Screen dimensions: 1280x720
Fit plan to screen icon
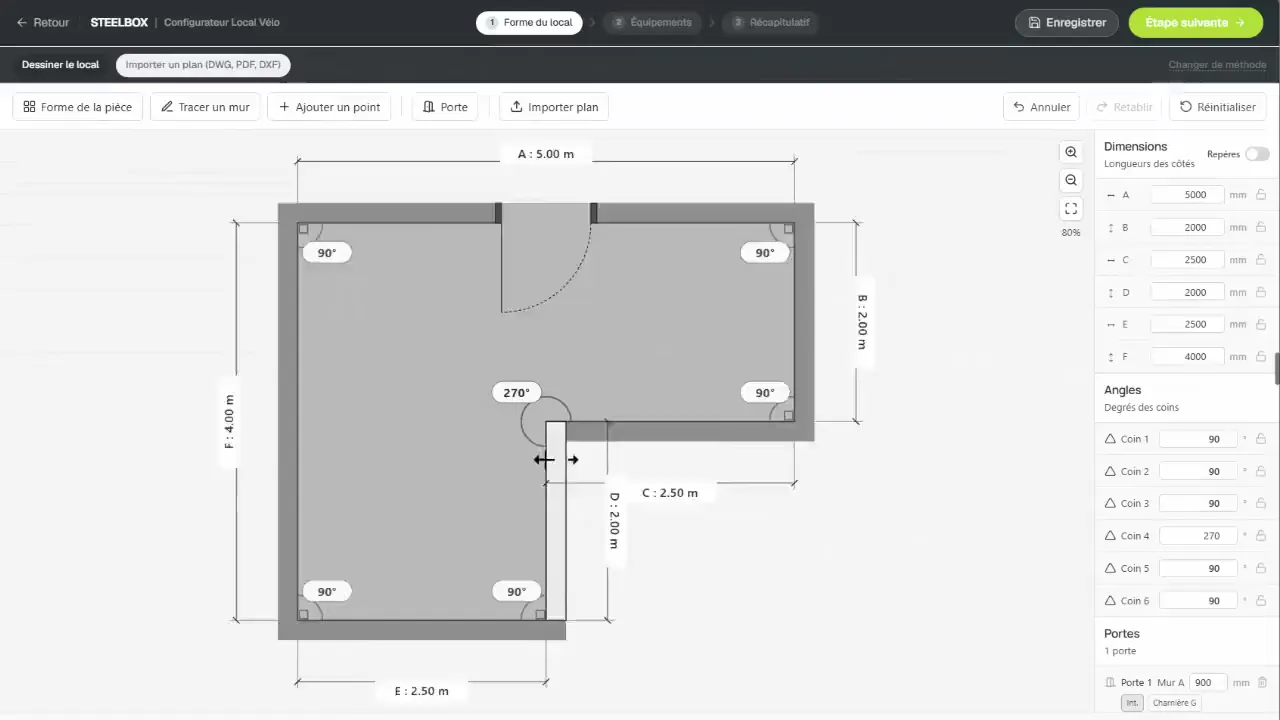pos(1071,209)
